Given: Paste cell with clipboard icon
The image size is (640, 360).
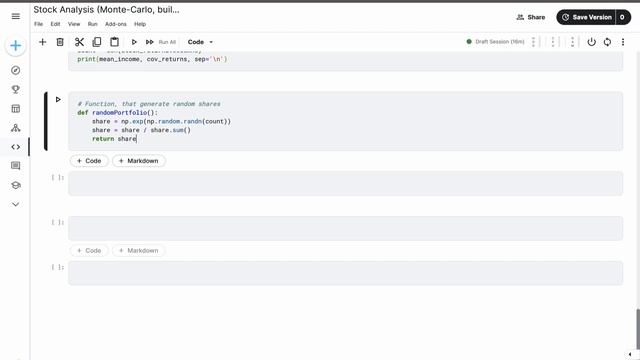Looking at the screenshot, I should [114, 42].
